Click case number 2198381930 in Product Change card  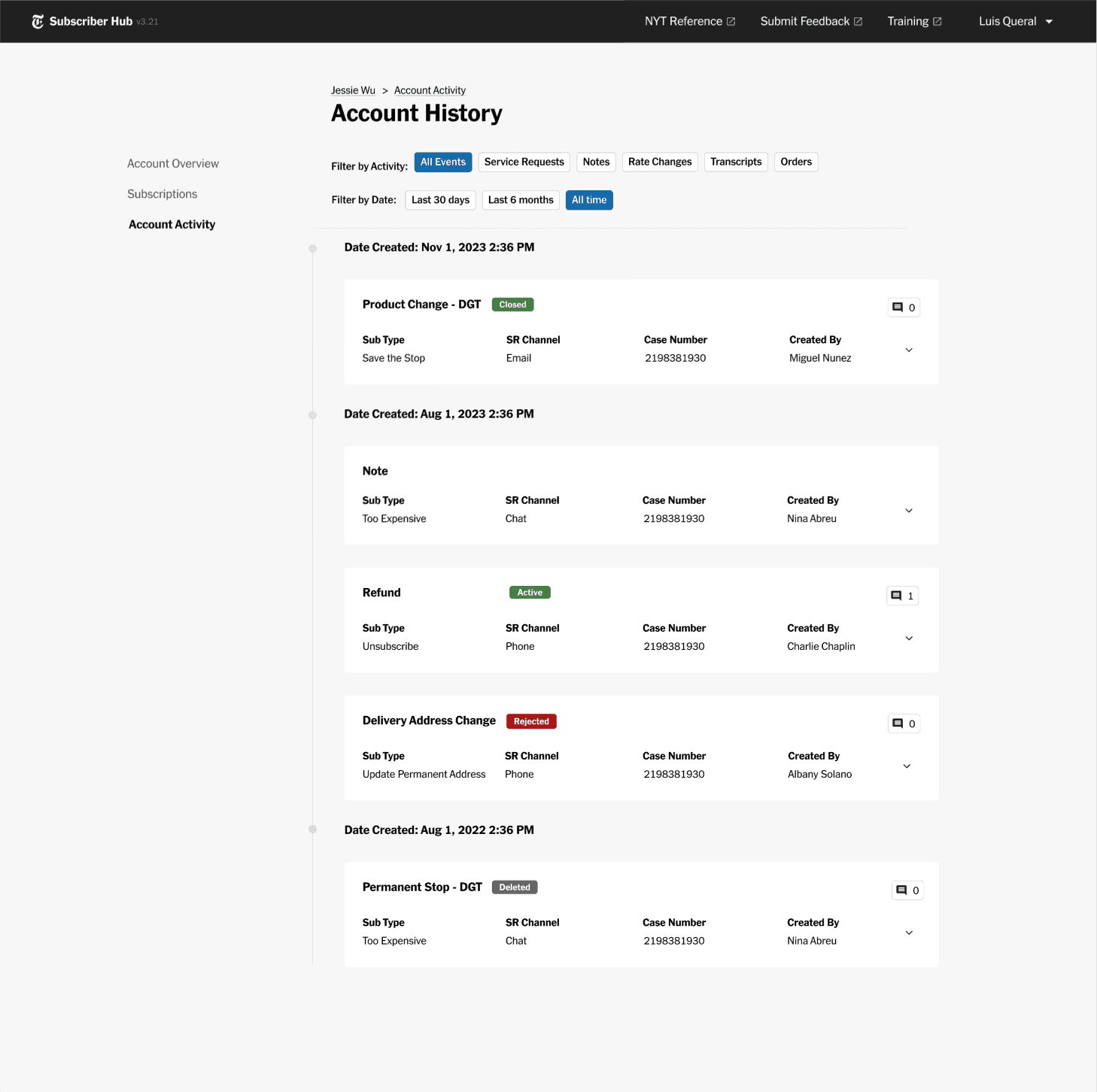point(675,358)
